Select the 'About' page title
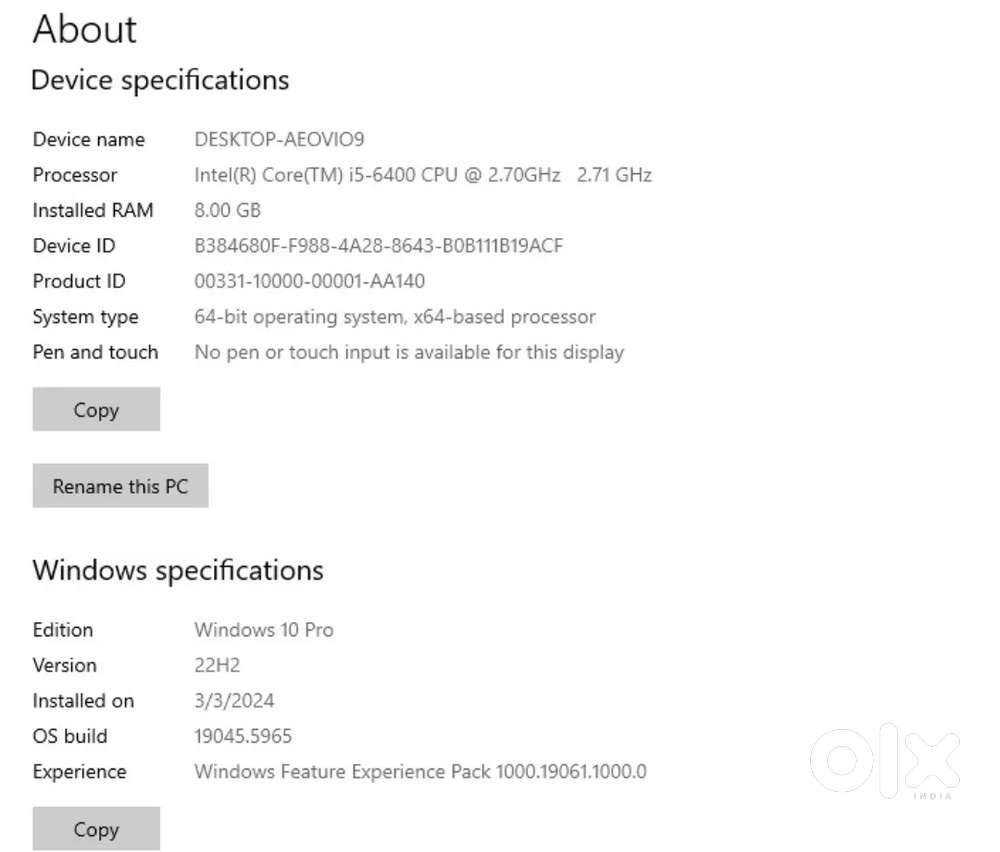The height and width of the screenshot is (852, 1000). point(85,29)
